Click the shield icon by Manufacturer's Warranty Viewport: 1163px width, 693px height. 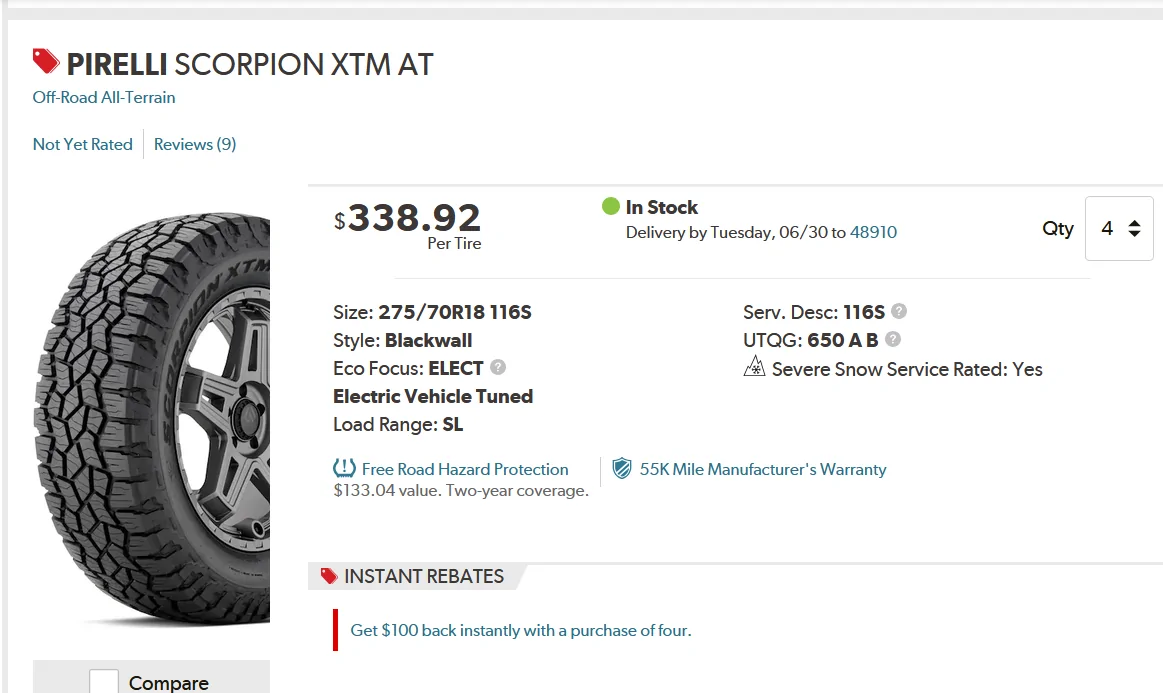click(x=622, y=468)
